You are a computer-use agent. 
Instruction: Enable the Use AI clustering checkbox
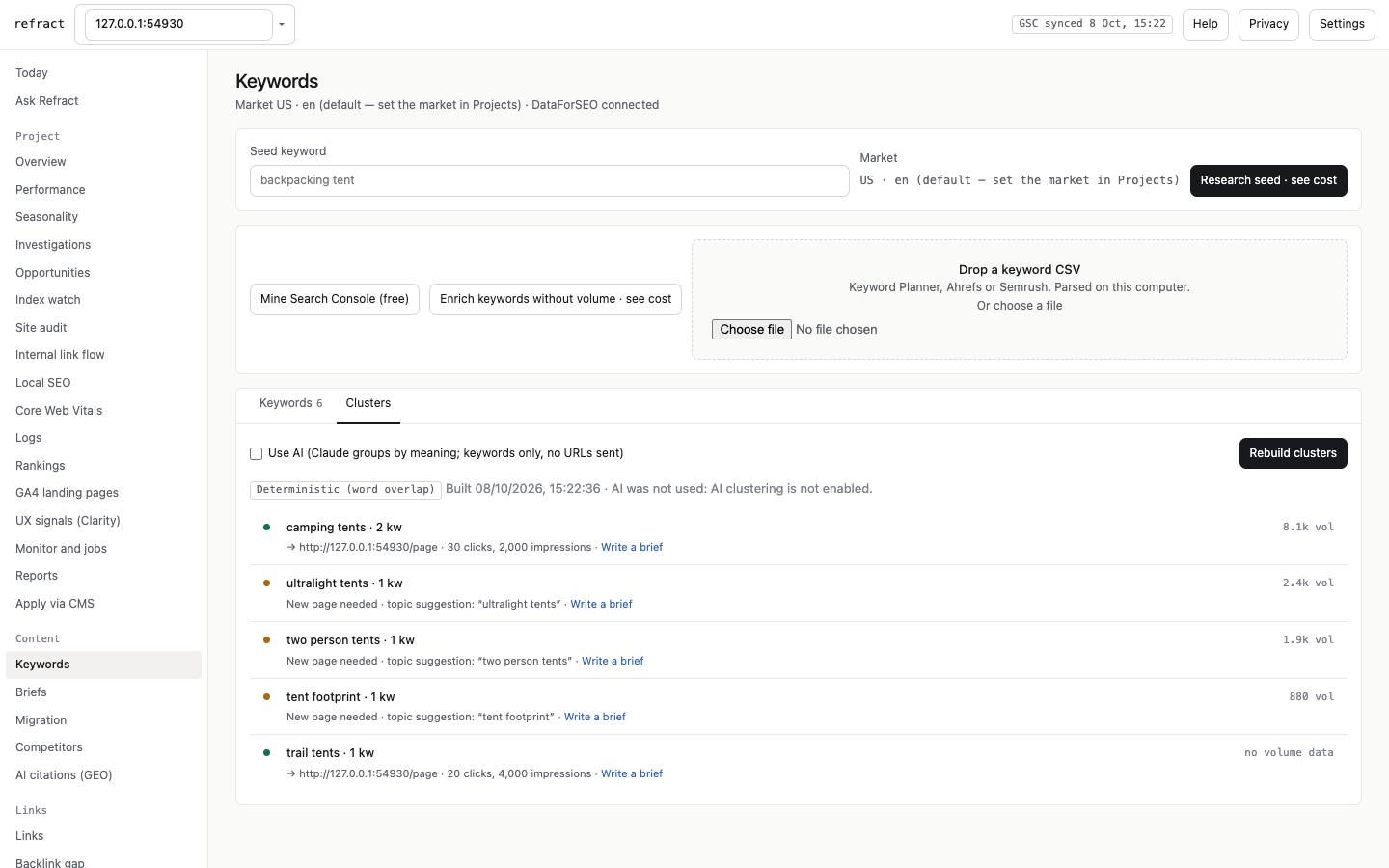click(256, 453)
